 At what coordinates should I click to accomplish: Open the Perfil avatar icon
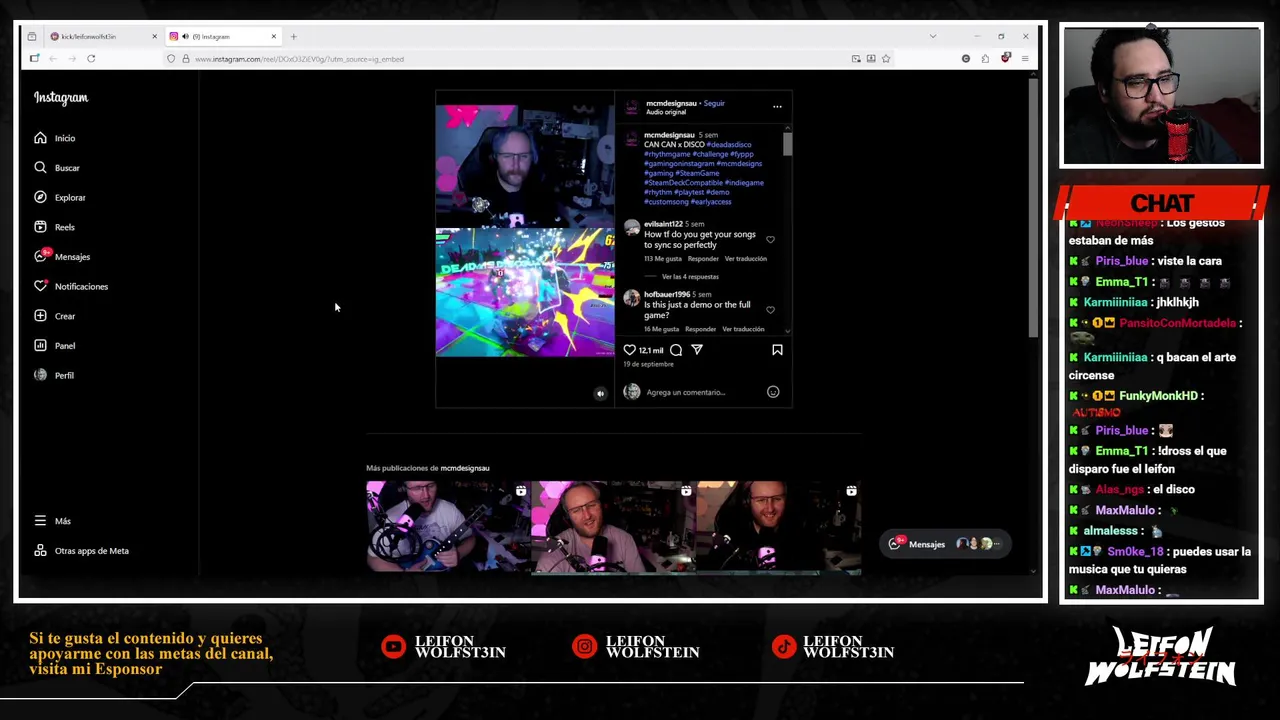click(40, 375)
